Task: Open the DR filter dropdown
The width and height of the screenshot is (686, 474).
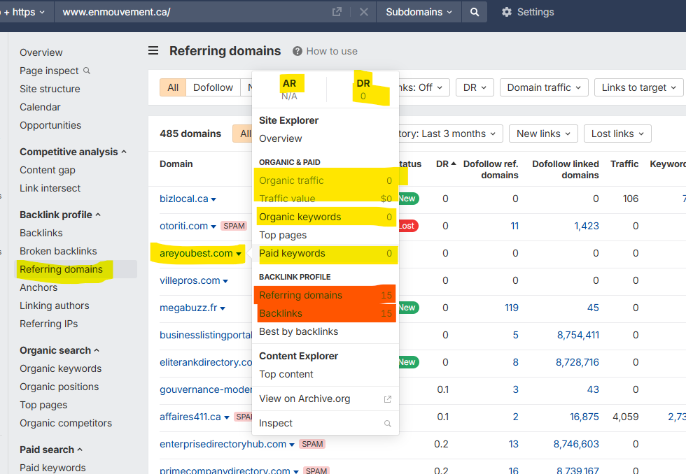Action: click(x=475, y=88)
